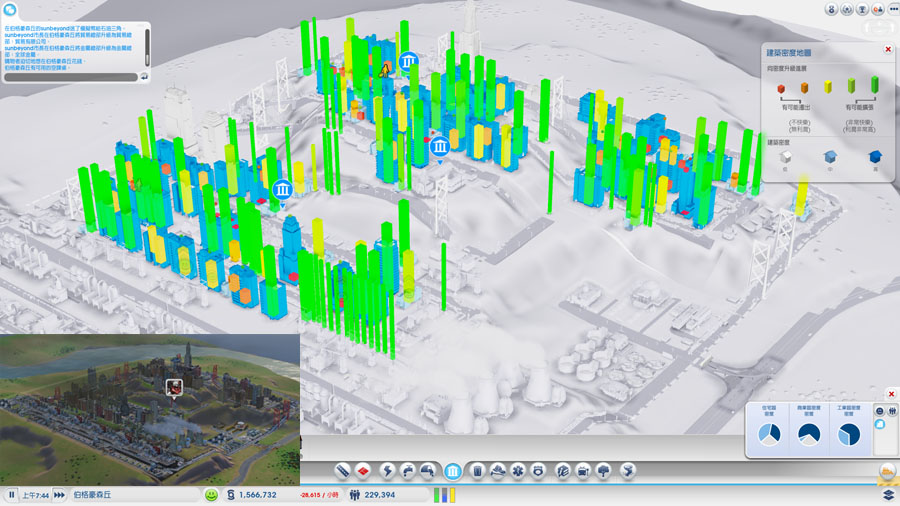
Task: Open the Health services menu
Action: 518,470
